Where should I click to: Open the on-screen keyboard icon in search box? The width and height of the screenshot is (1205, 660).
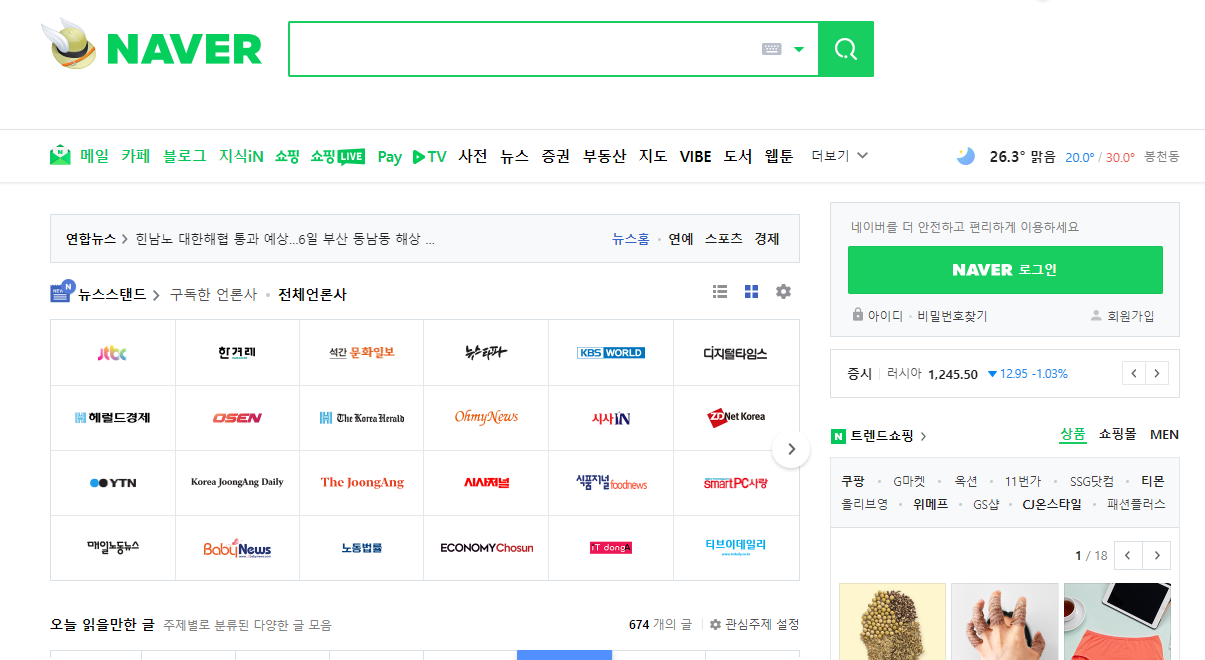pyautogui.click(x=771, y=49)
